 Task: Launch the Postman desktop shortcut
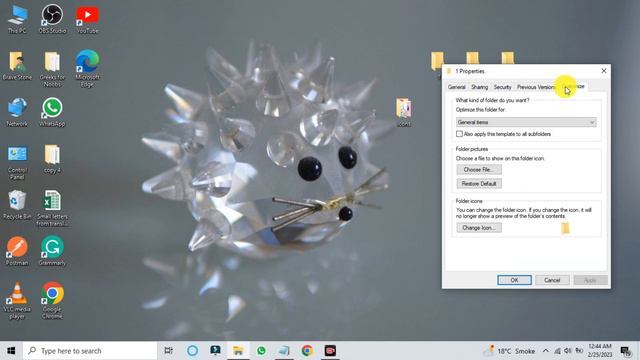pos(17,251)
